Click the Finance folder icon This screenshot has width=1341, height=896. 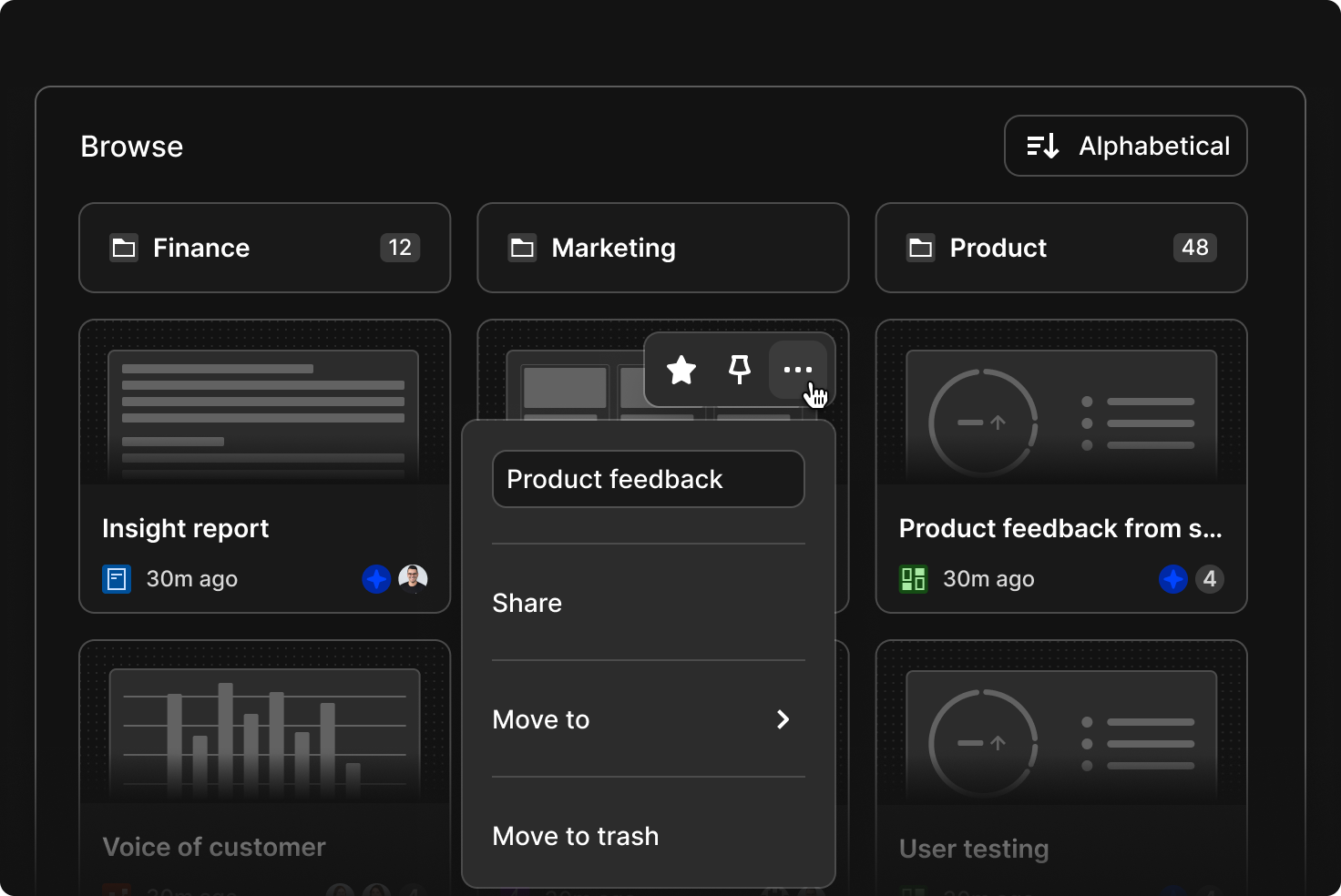123,247
